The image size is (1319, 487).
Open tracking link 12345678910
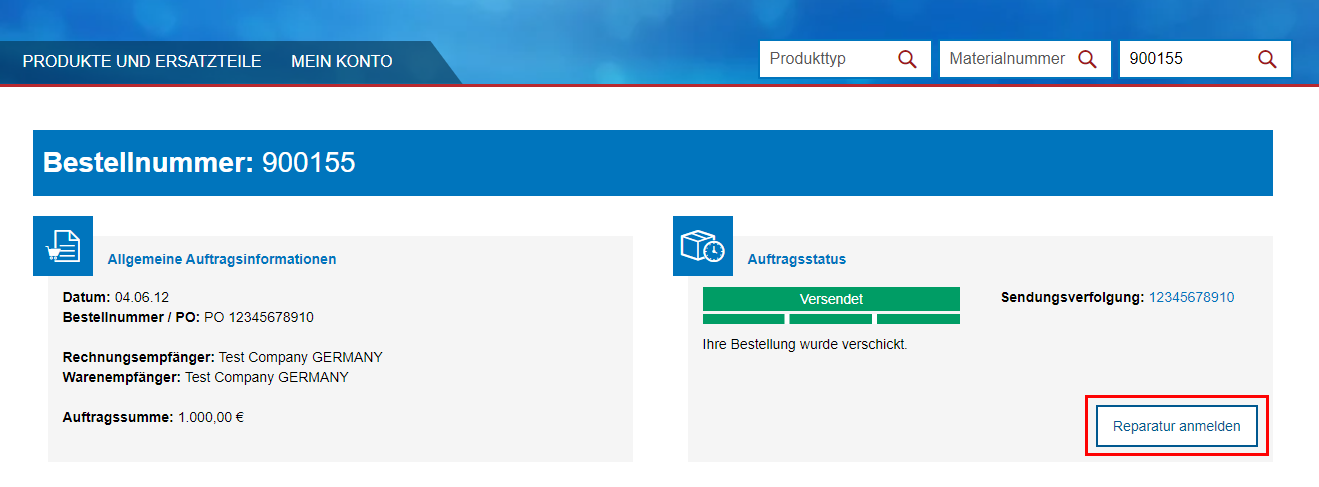[1191, 297]
